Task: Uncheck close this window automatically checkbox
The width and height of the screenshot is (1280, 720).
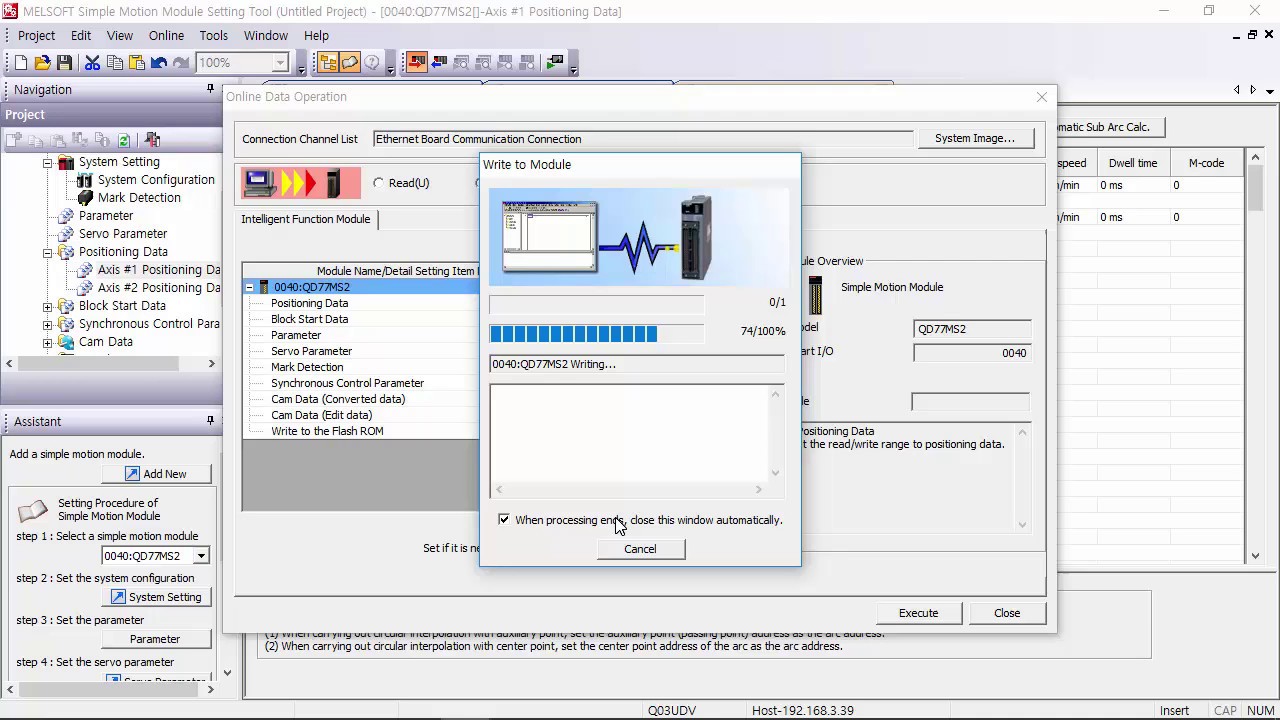Action: (x=504, y=520)
